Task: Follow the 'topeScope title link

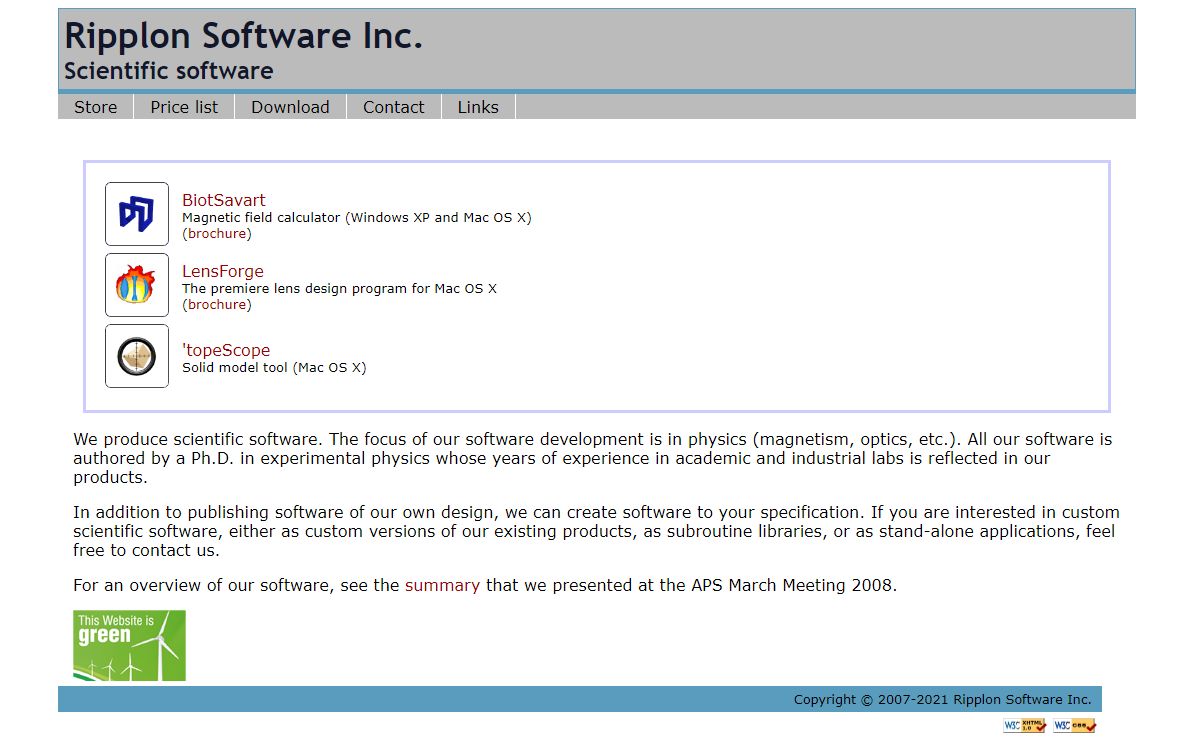Action: [x=226, y=350]
